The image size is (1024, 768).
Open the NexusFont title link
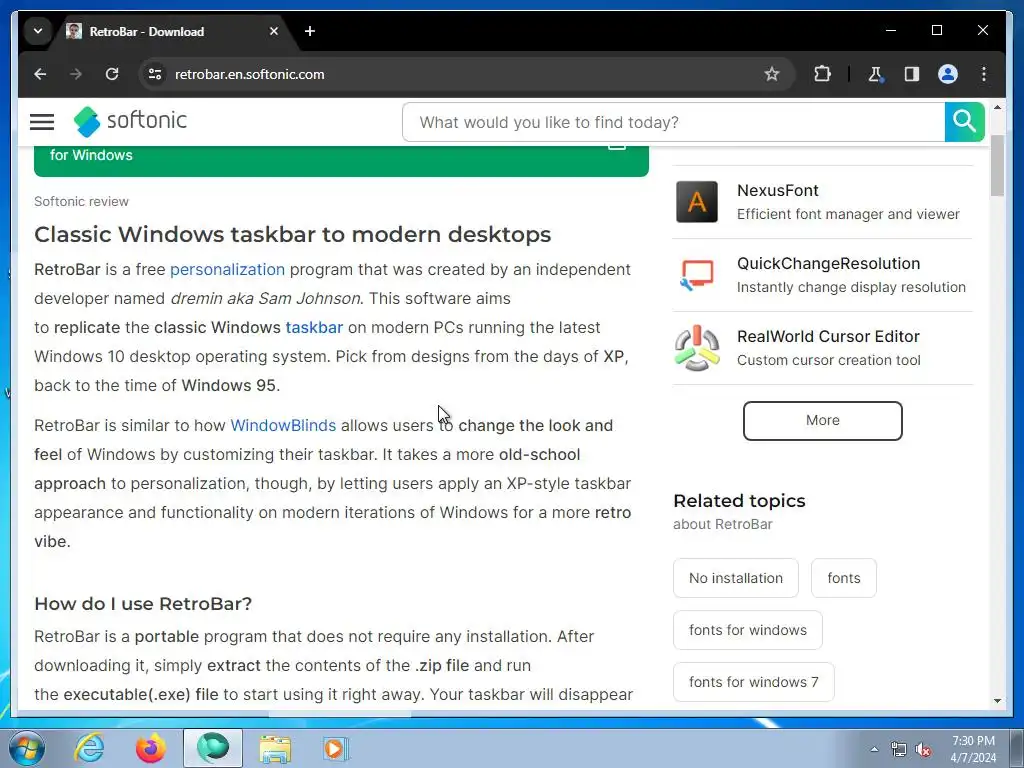coord(777,191)
